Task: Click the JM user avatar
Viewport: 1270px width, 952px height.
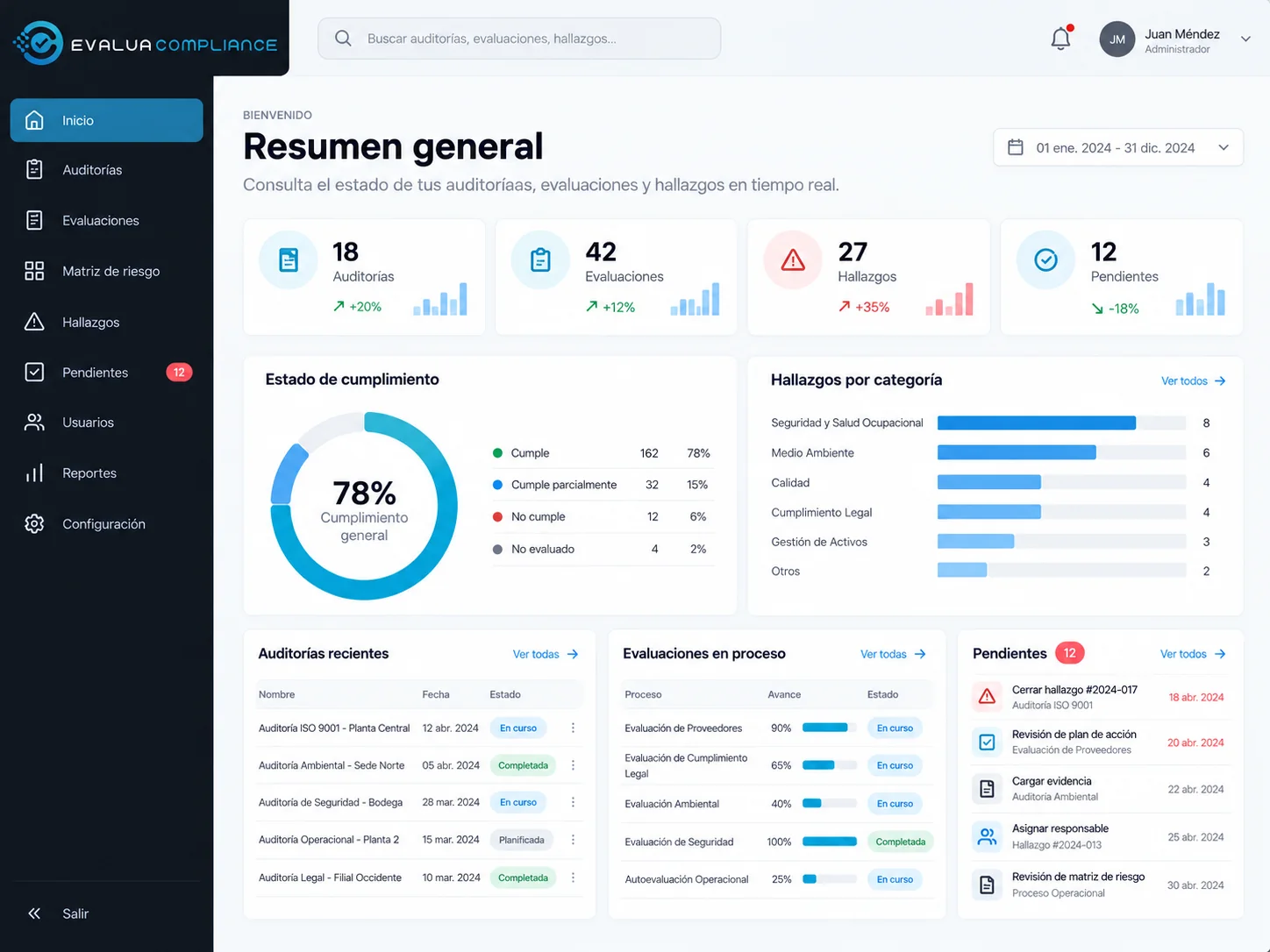Action: click(1117, 39)
